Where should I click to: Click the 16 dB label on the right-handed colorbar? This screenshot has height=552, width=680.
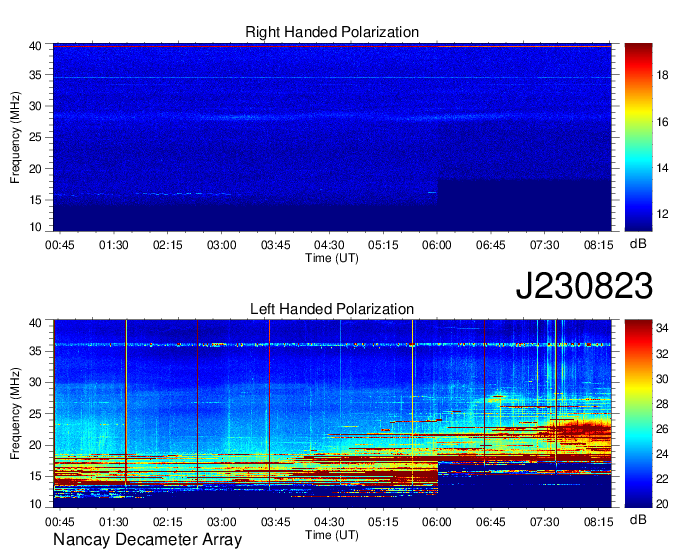tap(663, 122)
